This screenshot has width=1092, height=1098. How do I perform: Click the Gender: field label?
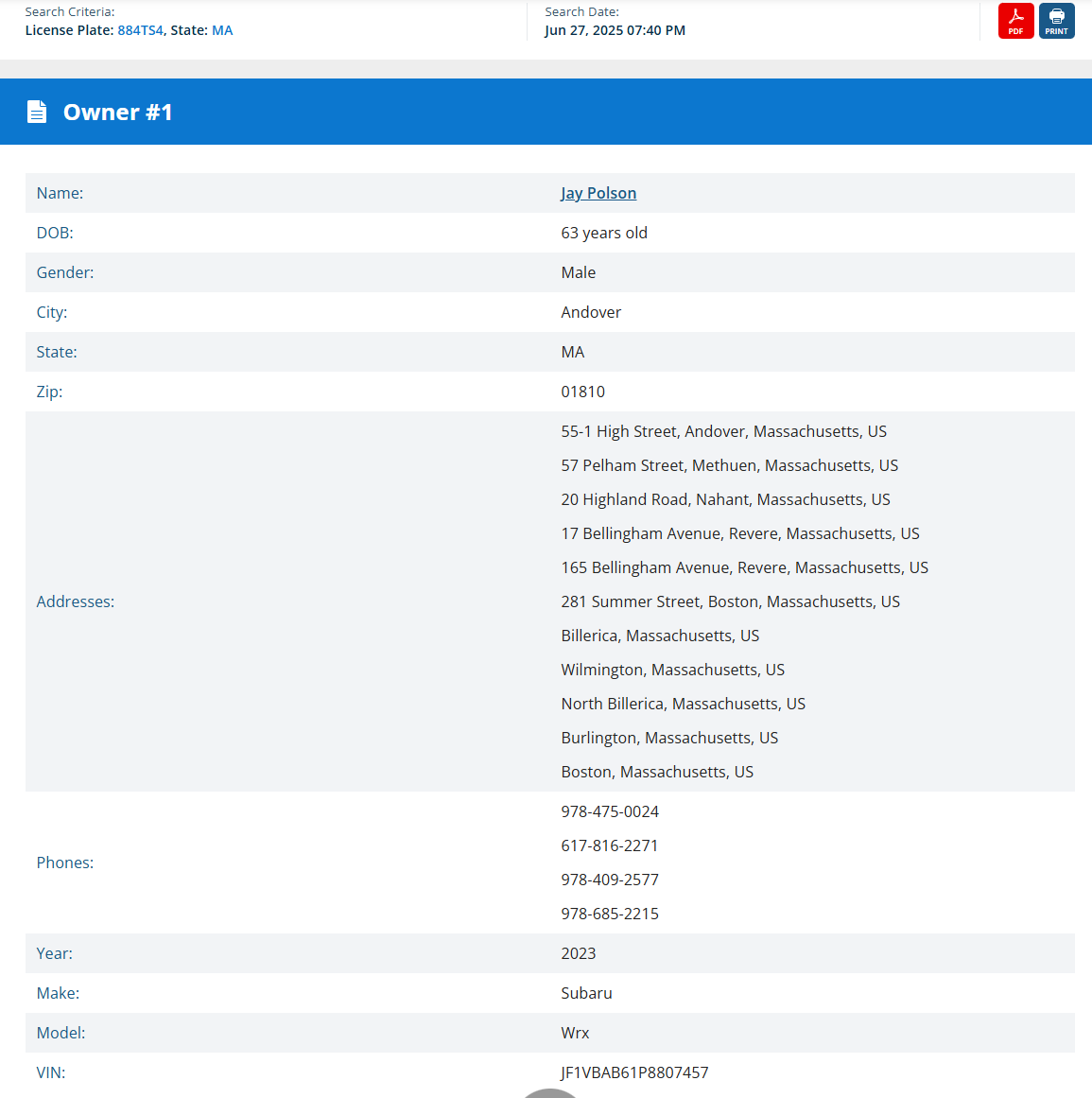(x=65, y=273)
